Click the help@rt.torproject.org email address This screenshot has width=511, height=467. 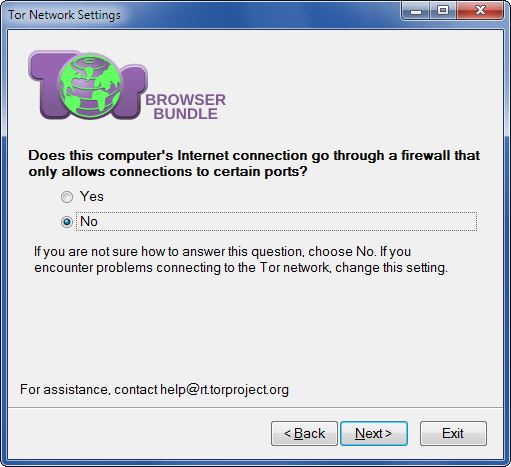click(x=224, y=390)
